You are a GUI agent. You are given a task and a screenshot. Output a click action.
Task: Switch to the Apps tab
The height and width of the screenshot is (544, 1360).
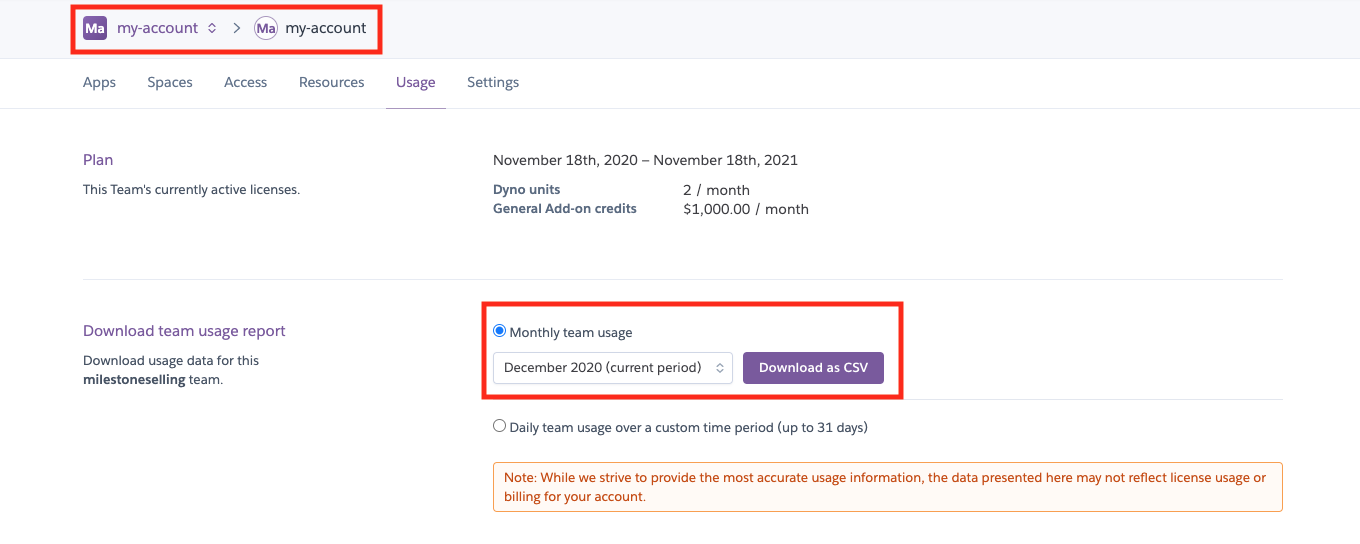[x=99, y=82]
